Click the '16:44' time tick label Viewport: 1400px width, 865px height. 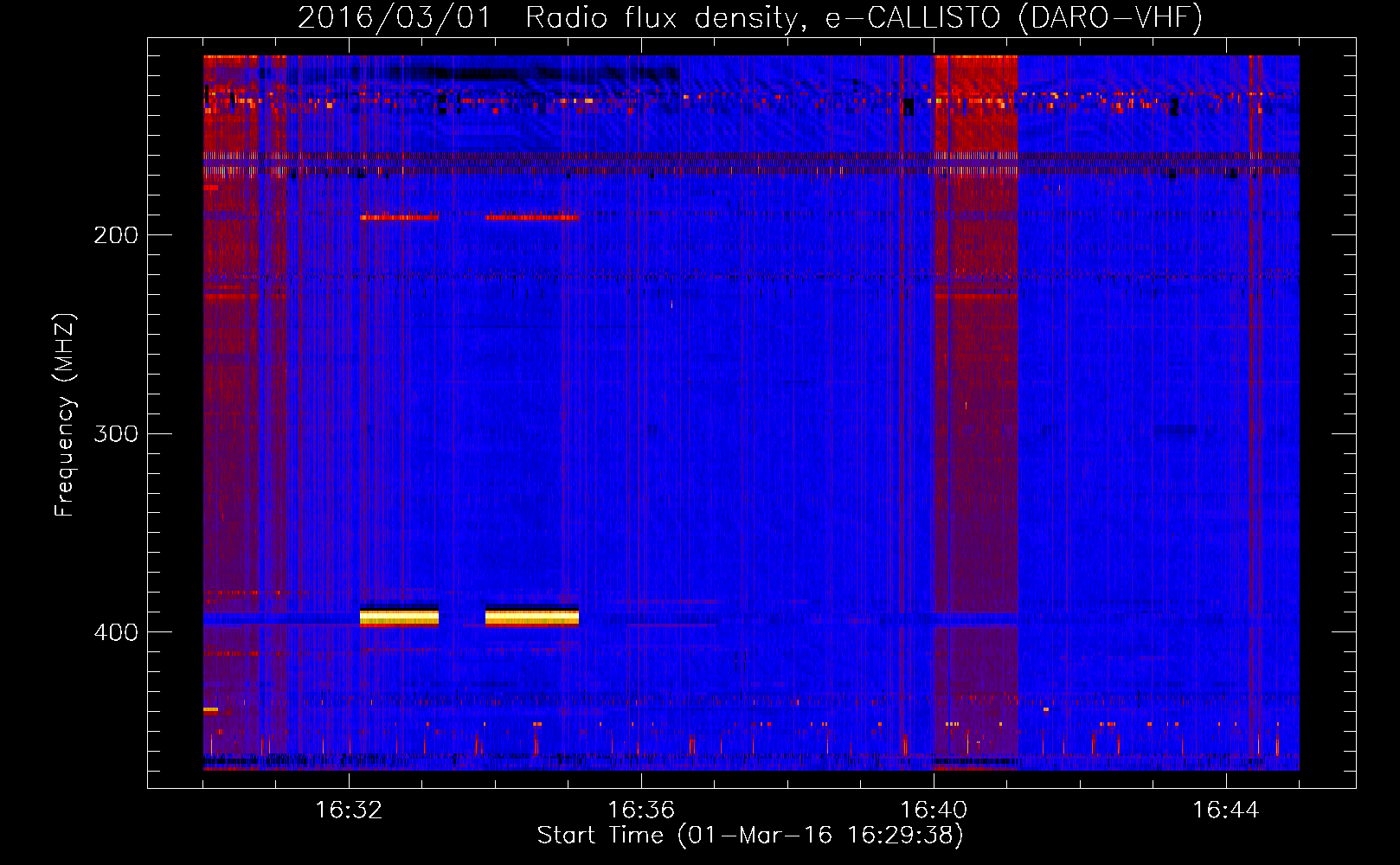(1225, 810)
